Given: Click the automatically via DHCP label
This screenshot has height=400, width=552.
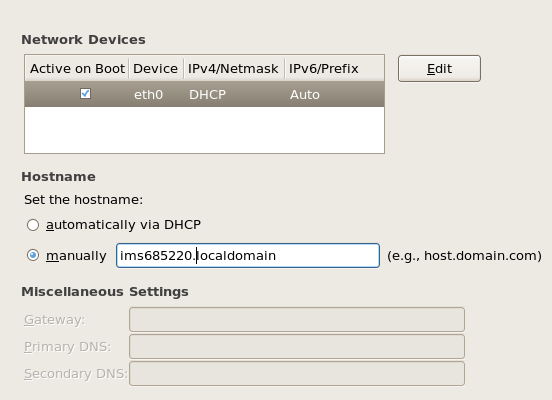Looking at the screenshot, I should pos(124,225).
